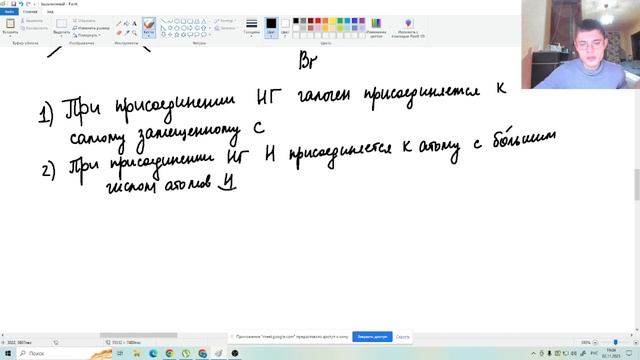Expand the Выделить selection dropdown arrow
640x360 pixels.
click(62, 36)
